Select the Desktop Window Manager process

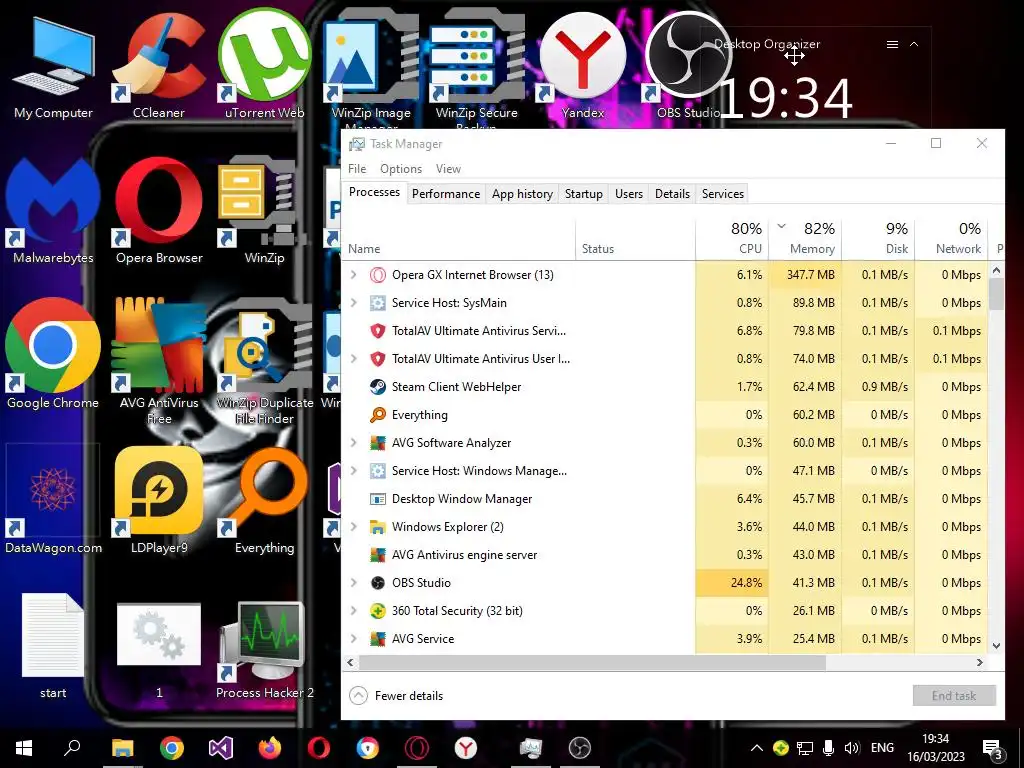click(666, 498)
